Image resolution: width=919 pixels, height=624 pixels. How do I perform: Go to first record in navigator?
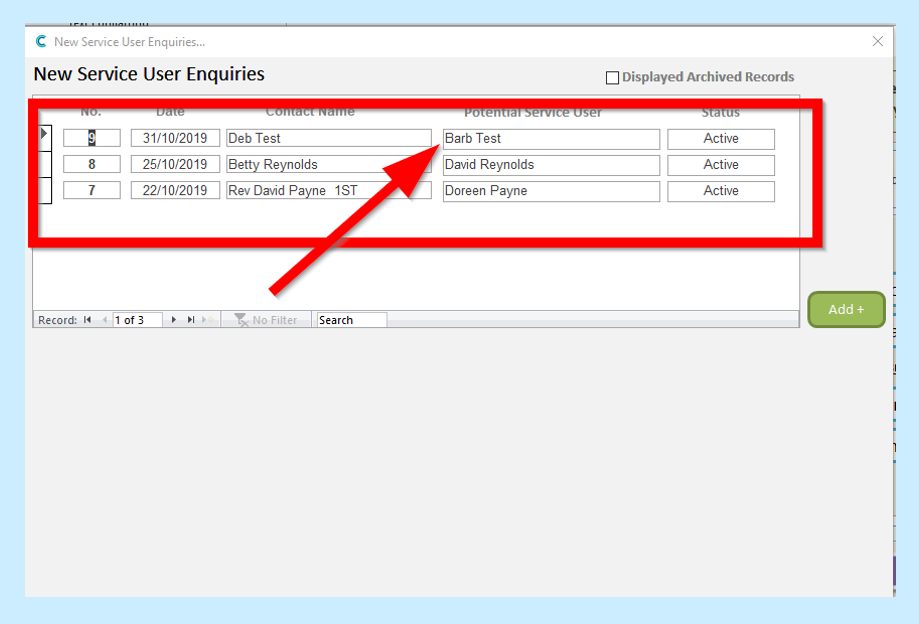(x=88, y=320)
